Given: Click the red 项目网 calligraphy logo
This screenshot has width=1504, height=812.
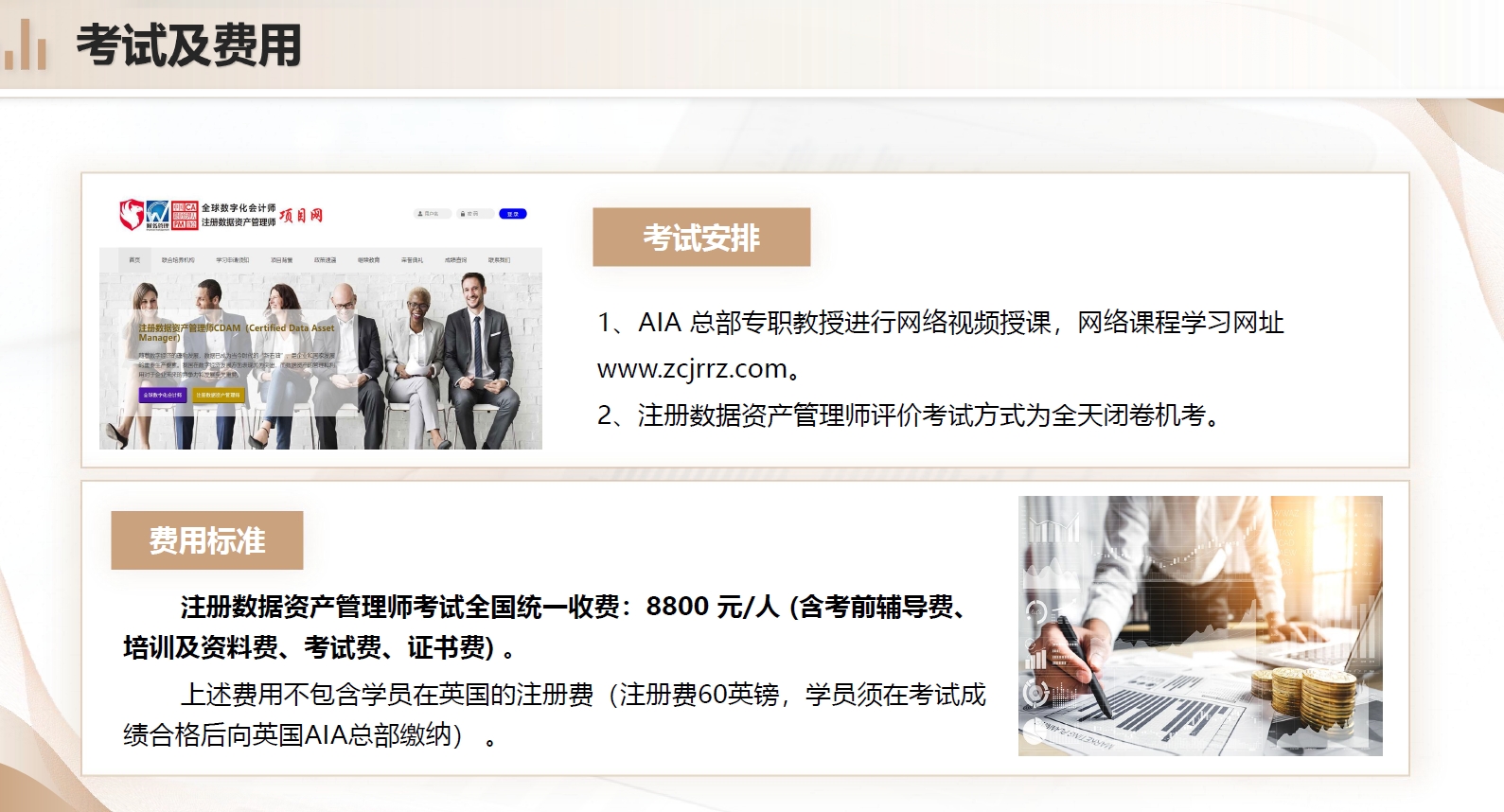Looking at the screenshot, I should pos(301,215).
